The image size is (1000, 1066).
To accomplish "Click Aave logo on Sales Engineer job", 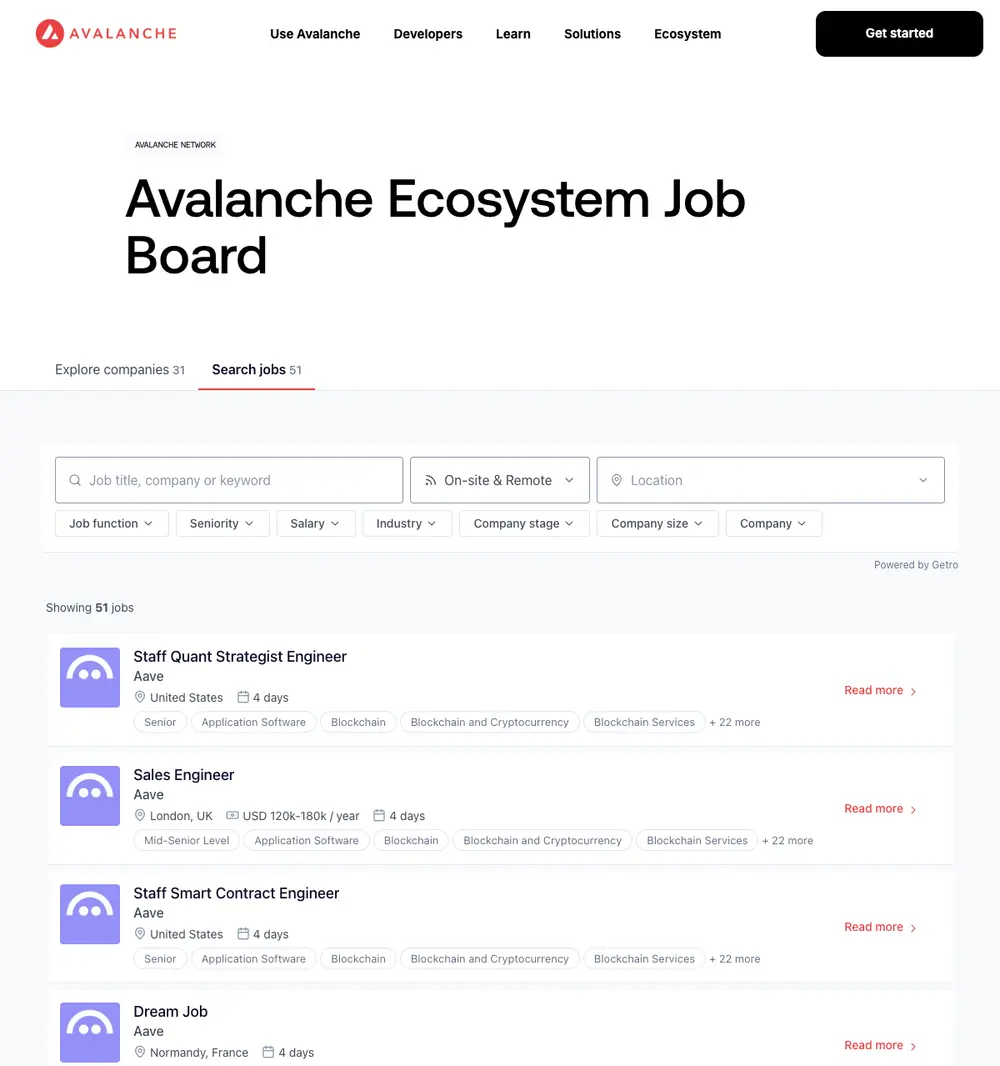I will click(x=90, y=795).
